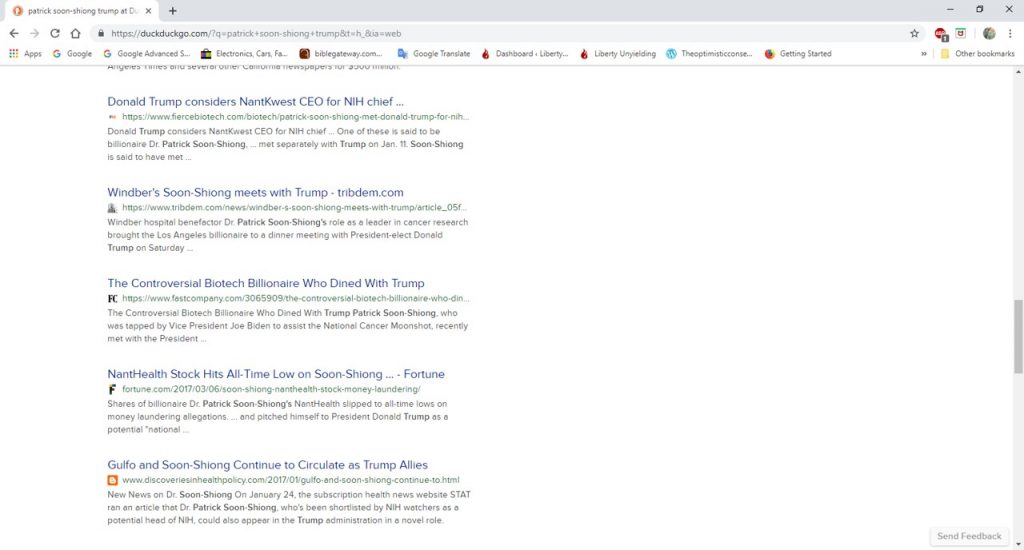Open Google Advanced Search bookmark
This screenshot has height=550, width=1024.
(x=146, y=54)
